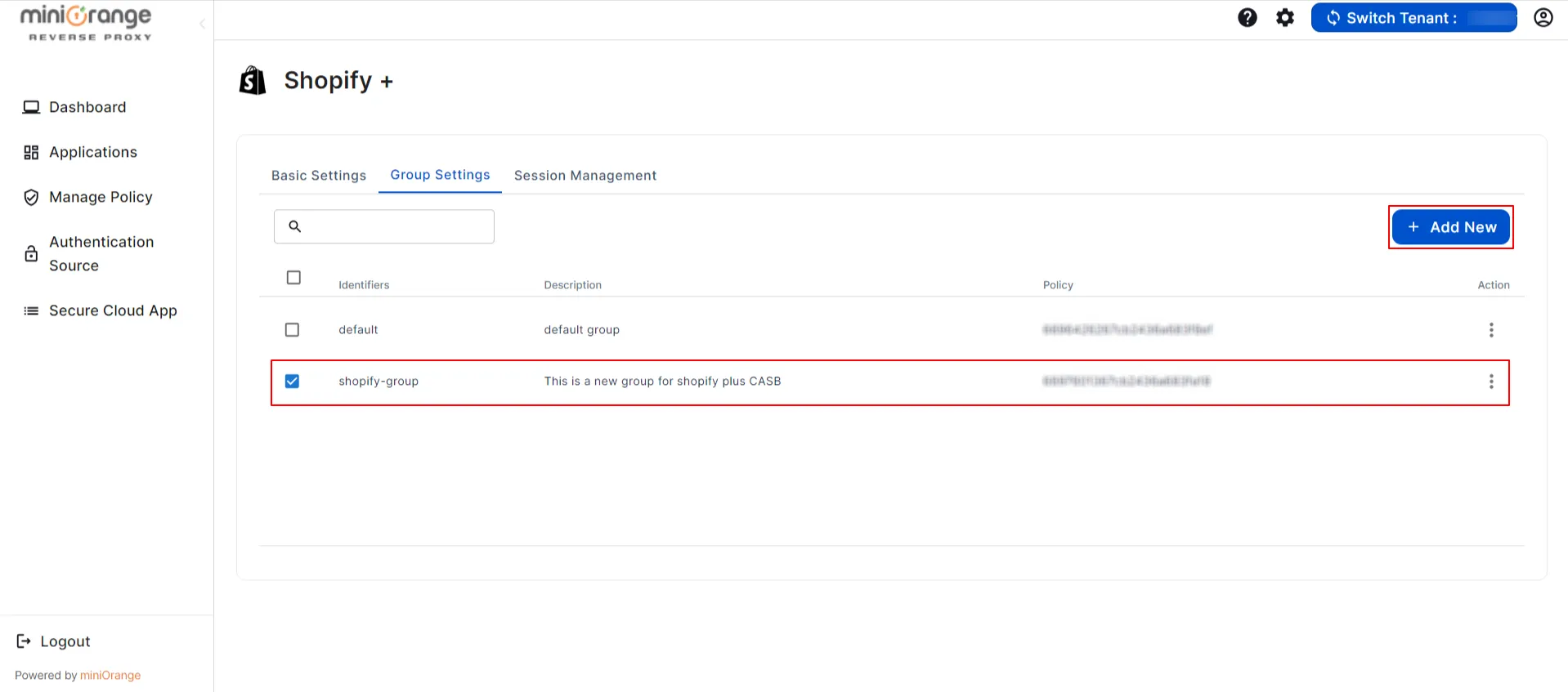1568x692 pixels.
Task: Open the action menu for default group
Action: coord(1491,330)
